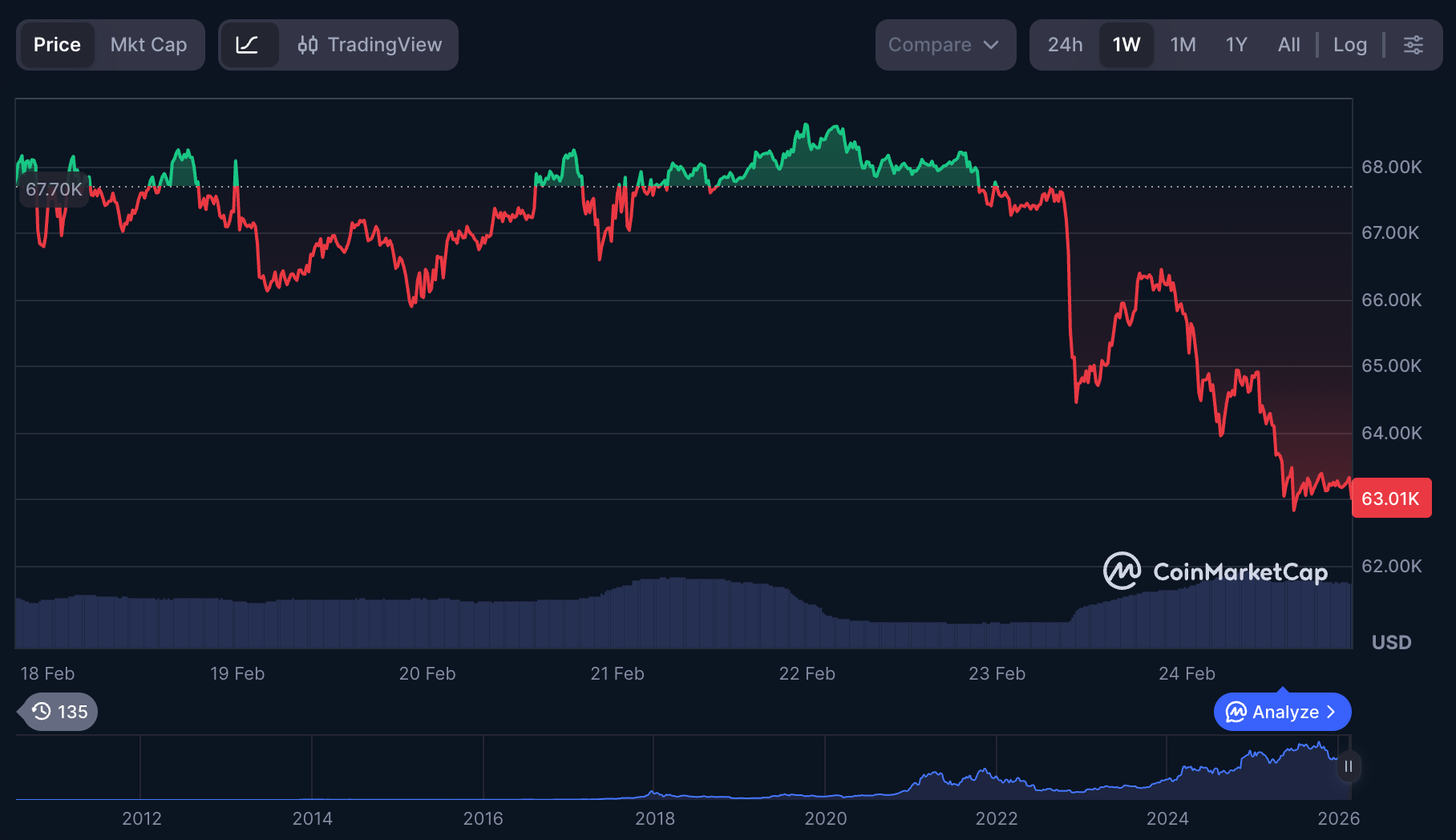This screenshot has width=1456, height=840.
Task: Click the Analyze button's logo icon
Action: [x=1236, y=712]
